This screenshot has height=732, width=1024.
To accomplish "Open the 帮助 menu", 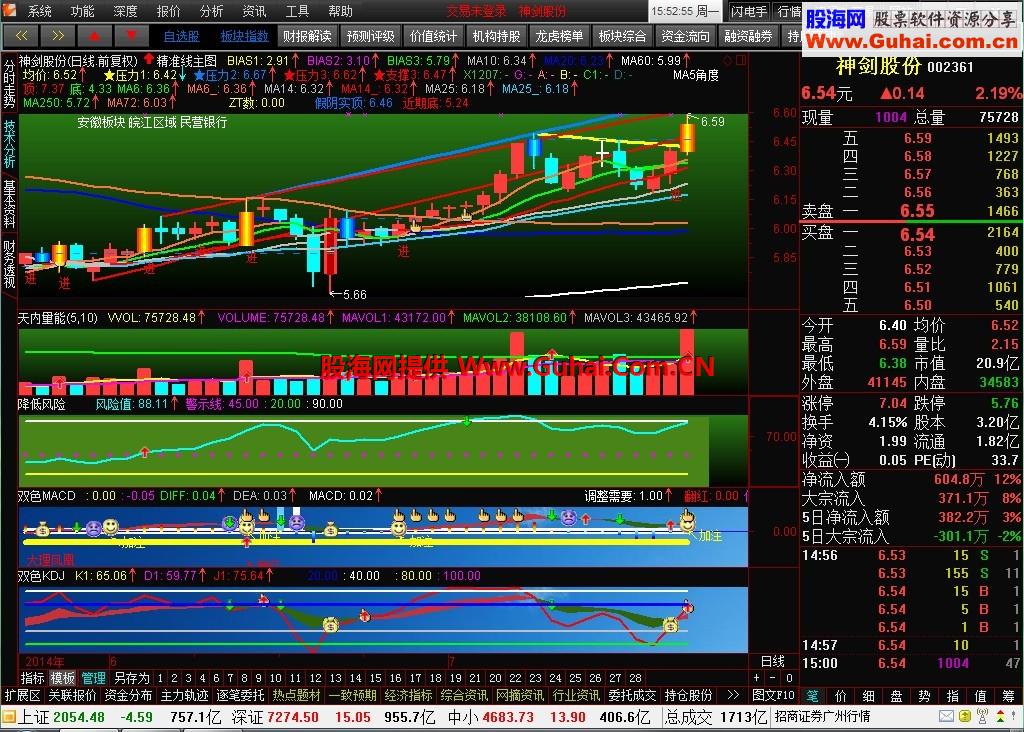I will pyautogui.click(x=340, y=10).
